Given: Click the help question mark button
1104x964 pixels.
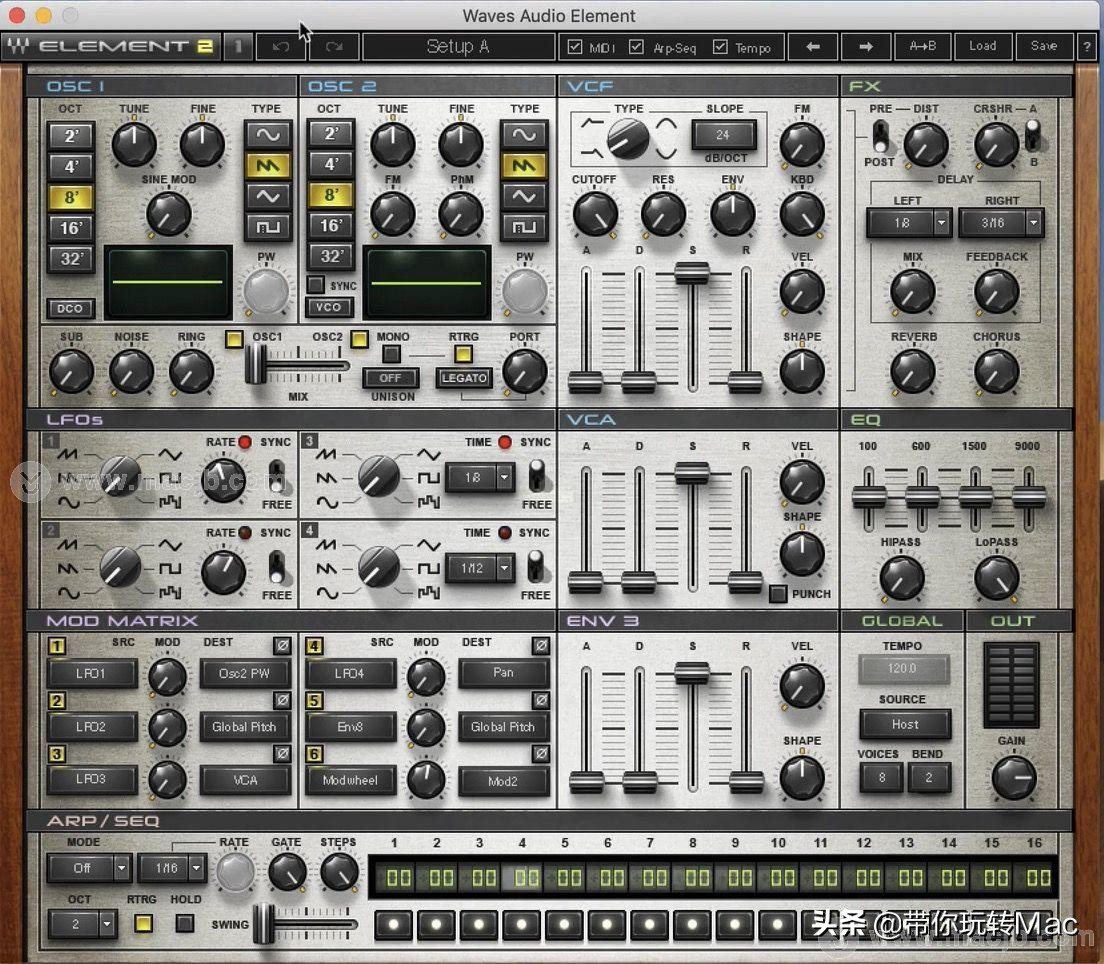Looking at the screenshot, I should pos(1086,47).
